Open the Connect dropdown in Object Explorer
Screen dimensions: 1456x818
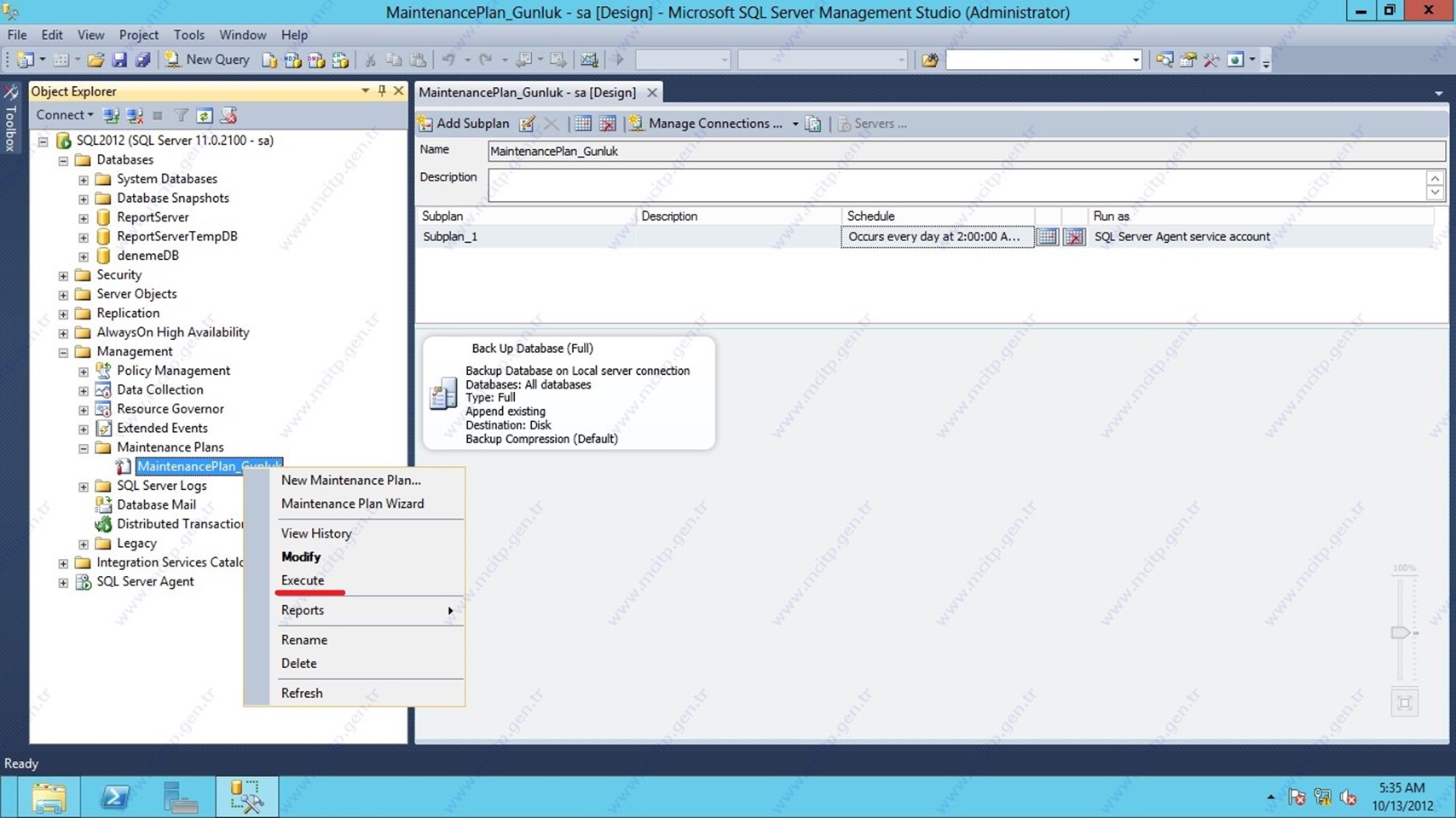[65, 115]
